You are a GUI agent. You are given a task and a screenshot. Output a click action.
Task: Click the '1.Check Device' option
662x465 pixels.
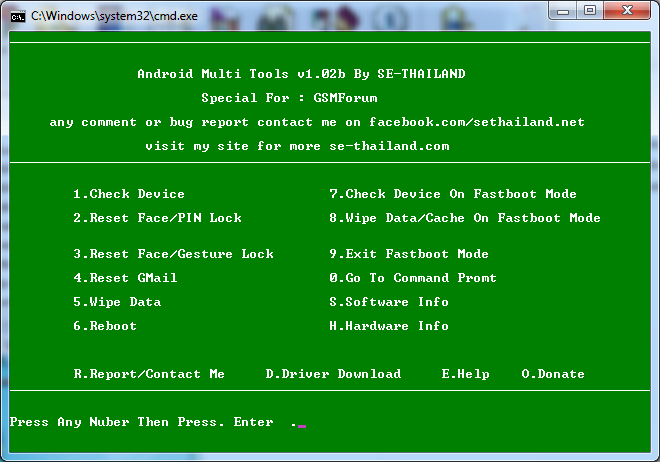click(x=129, y=194)
